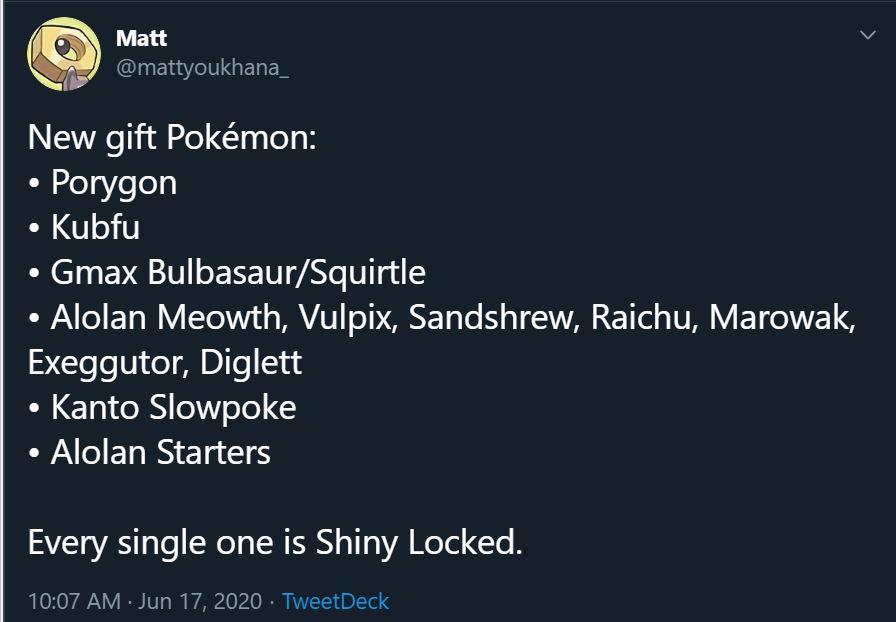Click the @mattyoukhana_ handle
Image resolution: width=896 pixels, height=622 pixels.
(x=203, y=69)
